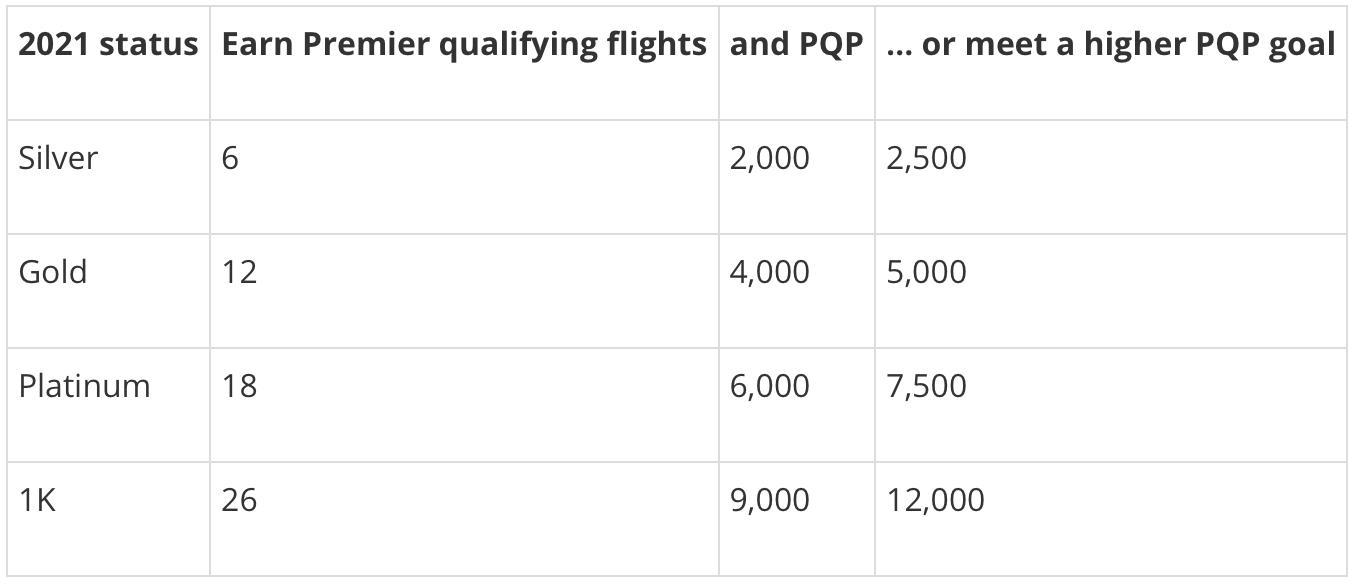This screenshot has height=582, width=1352.
Task: Click the Gold higher goal 5,000
Action: click(x=926, y=272)
